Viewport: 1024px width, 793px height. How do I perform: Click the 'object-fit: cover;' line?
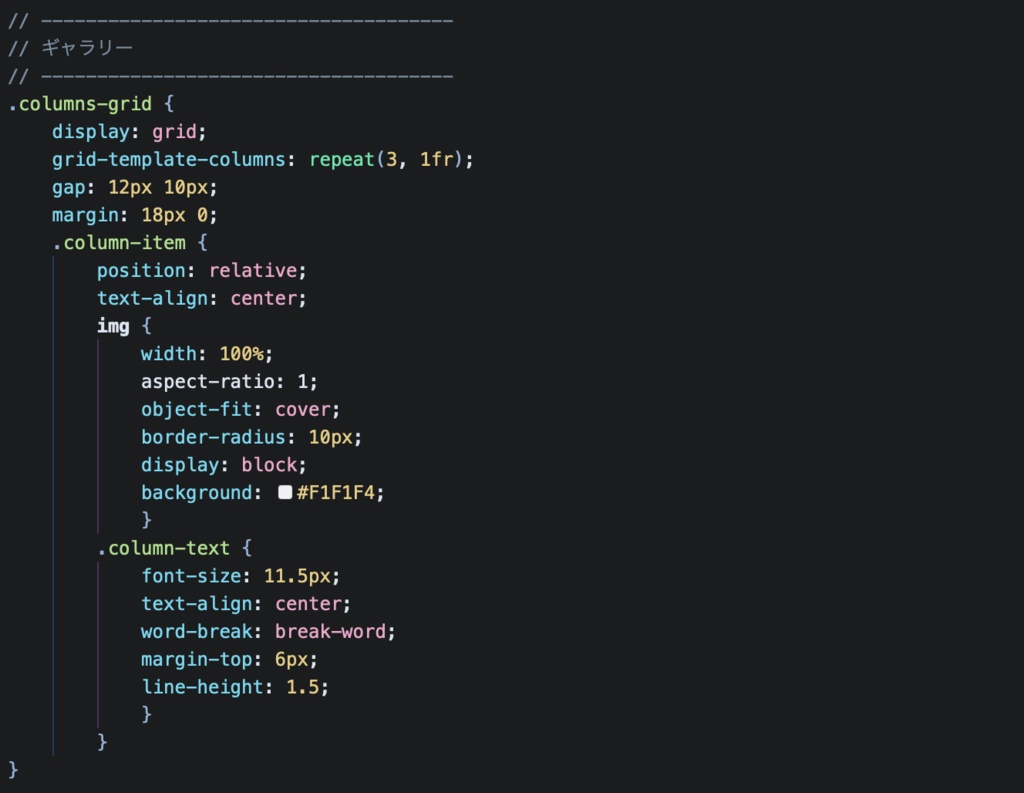tap(240, 410)
